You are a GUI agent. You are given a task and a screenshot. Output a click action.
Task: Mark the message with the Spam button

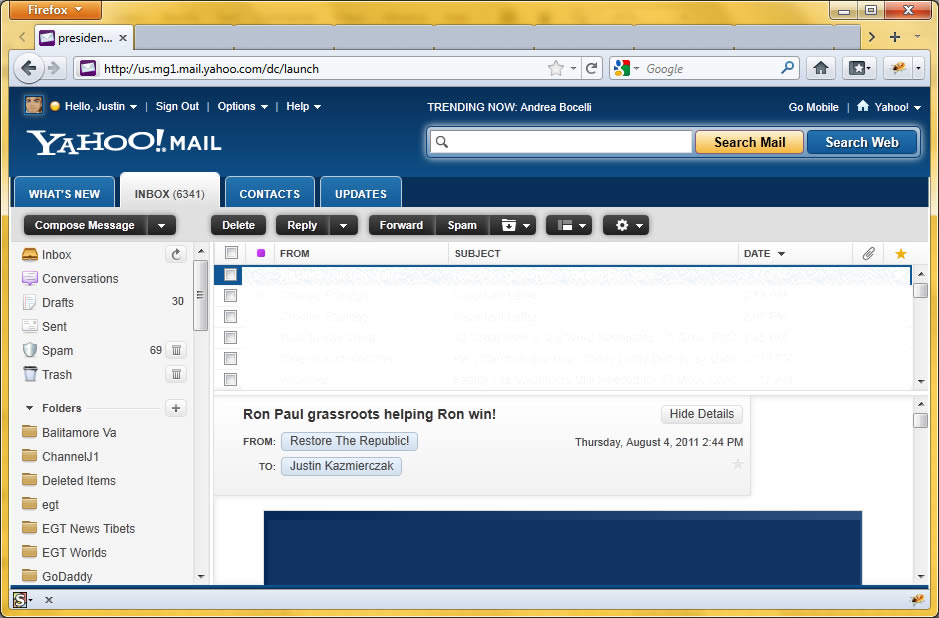point(462,225)
